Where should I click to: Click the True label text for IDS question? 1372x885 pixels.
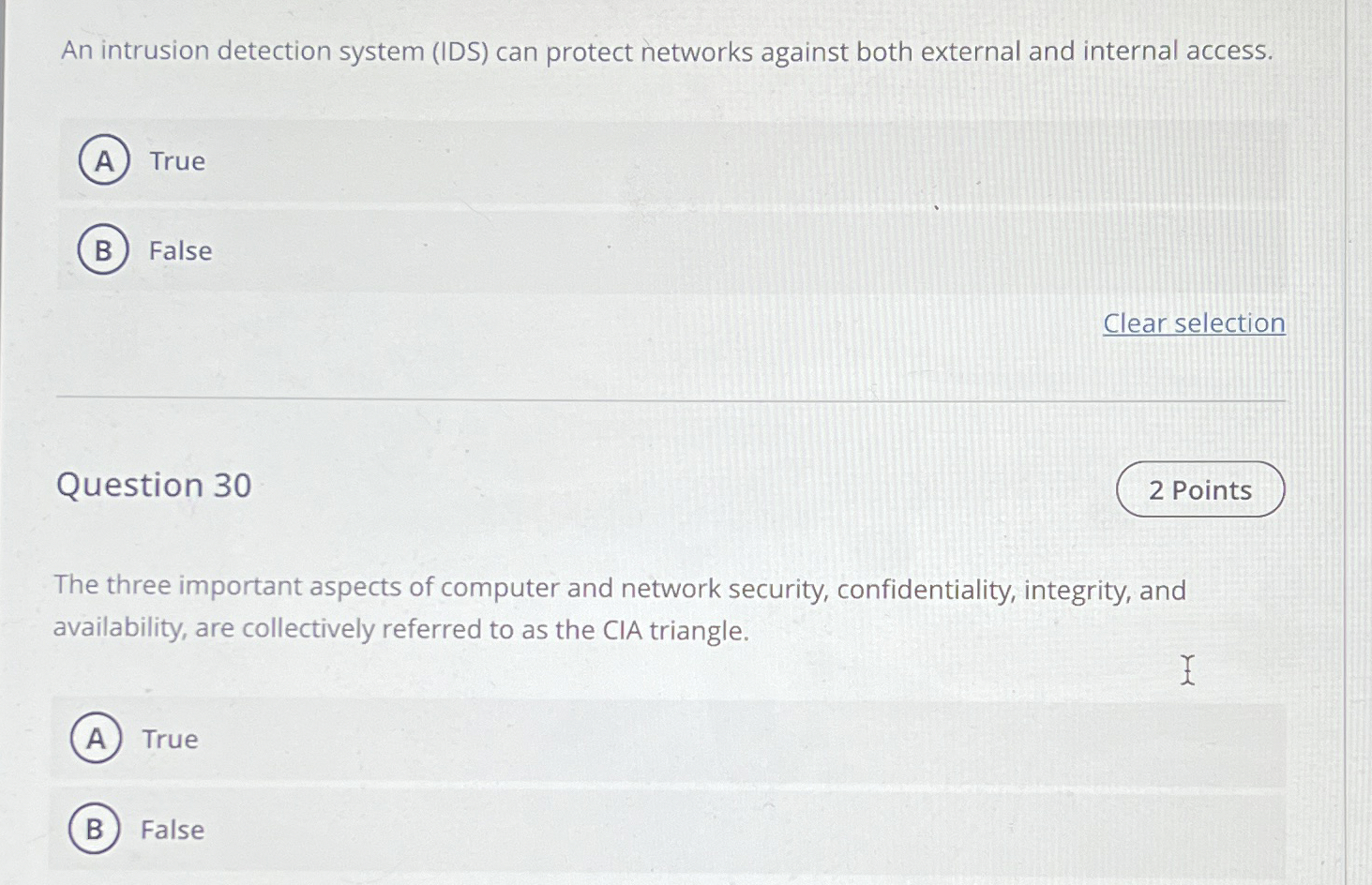point(174,160)
